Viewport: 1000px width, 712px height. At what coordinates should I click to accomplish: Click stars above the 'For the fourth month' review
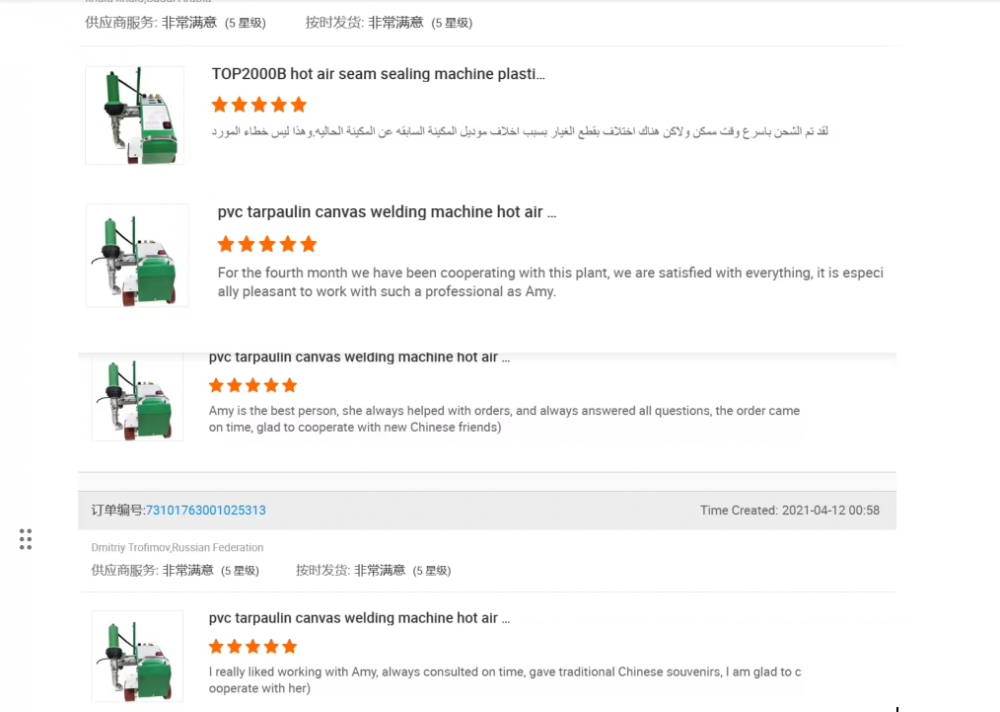267,244
